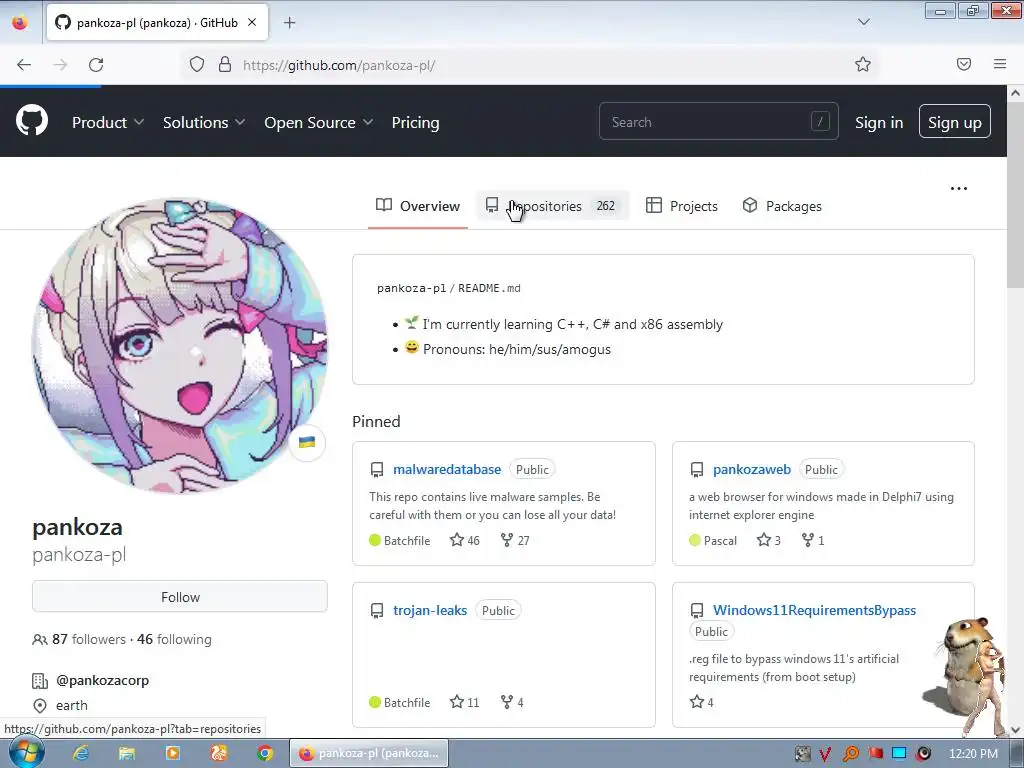The image size is (1024, 768).
Task: Click the Sign in link
Action: tap(879, 122)
